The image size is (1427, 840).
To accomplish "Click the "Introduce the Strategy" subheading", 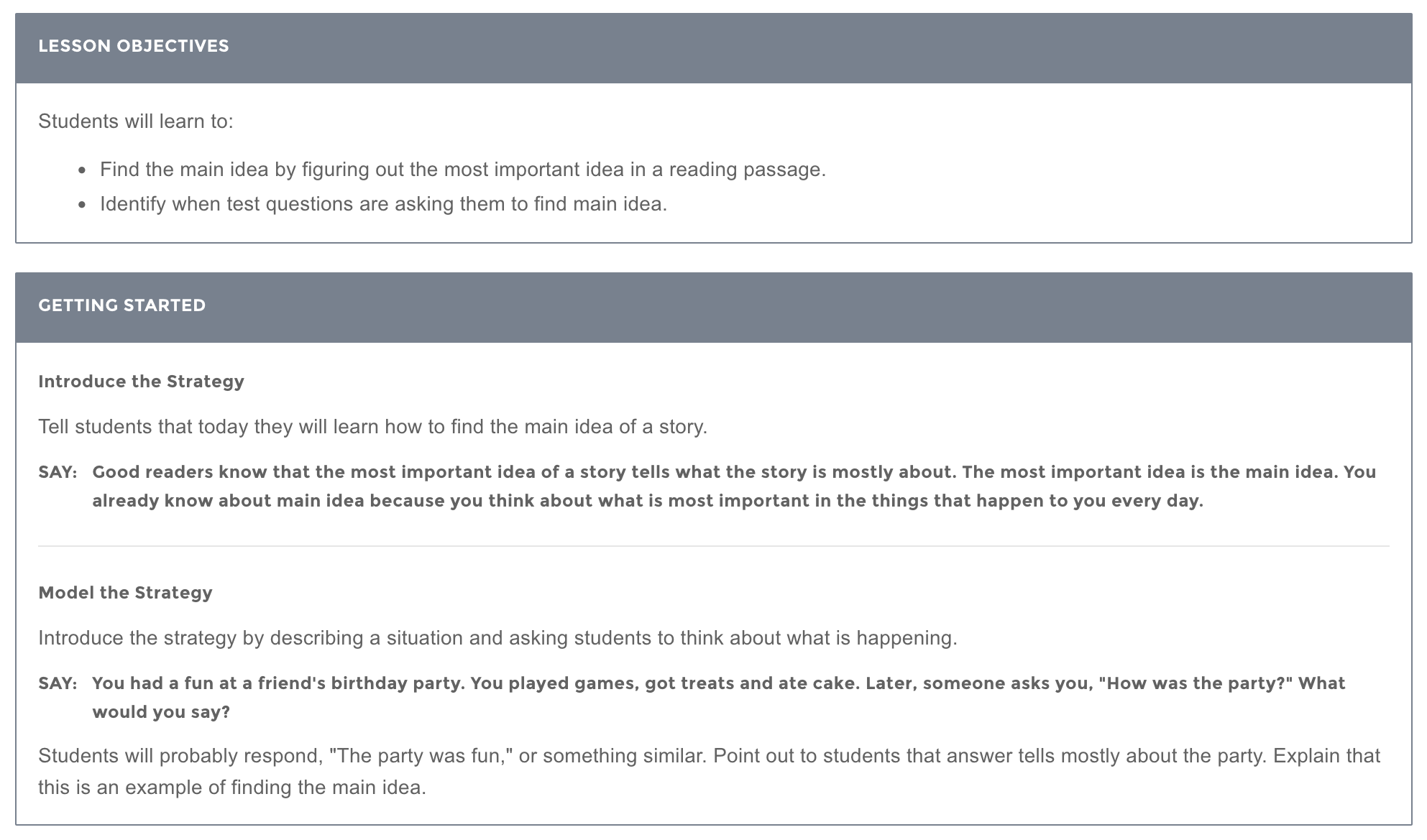I will coord(141,382).
